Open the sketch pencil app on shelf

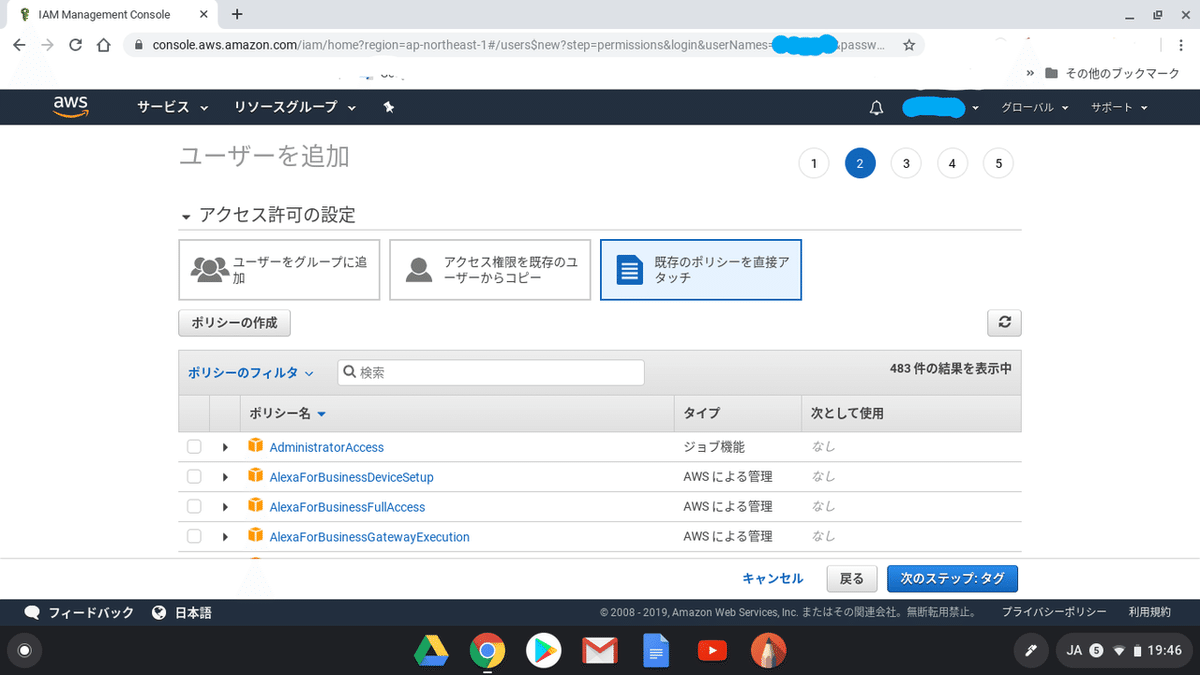pyautogui.click(x=768, y=652)
